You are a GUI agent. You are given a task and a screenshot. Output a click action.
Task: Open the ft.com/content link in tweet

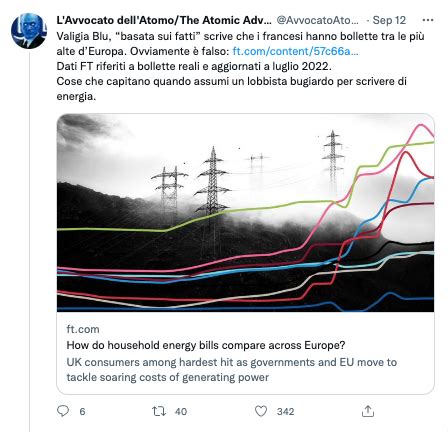tap(295, 51)
